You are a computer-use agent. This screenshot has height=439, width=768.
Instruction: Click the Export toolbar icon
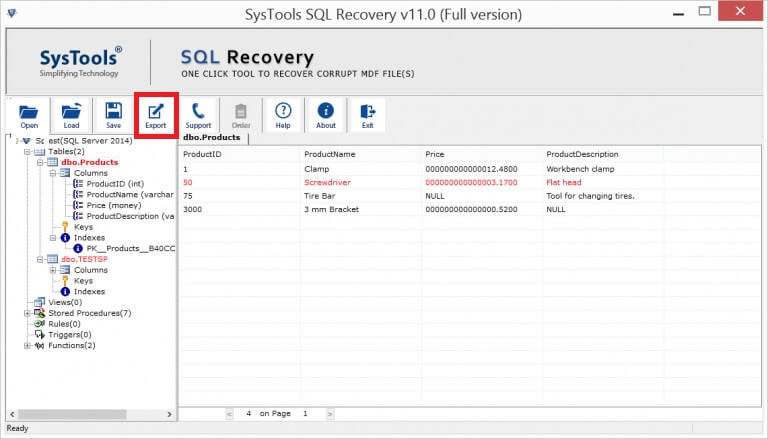tap(156, 116)
